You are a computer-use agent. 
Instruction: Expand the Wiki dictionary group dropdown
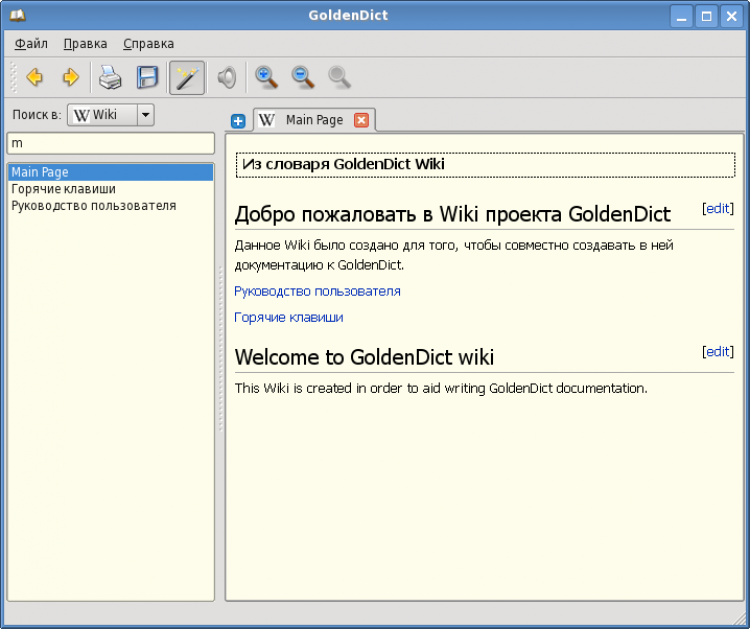point(145,115)
